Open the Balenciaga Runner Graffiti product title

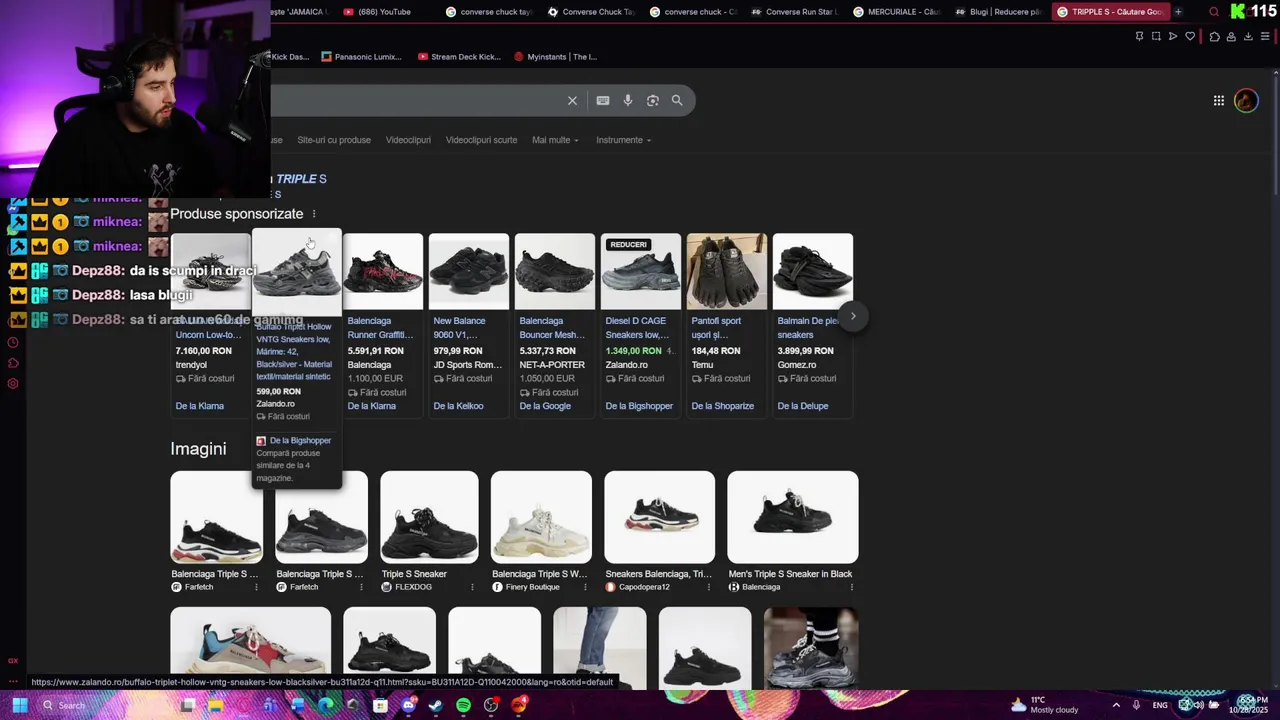click(x=380, y=328)
